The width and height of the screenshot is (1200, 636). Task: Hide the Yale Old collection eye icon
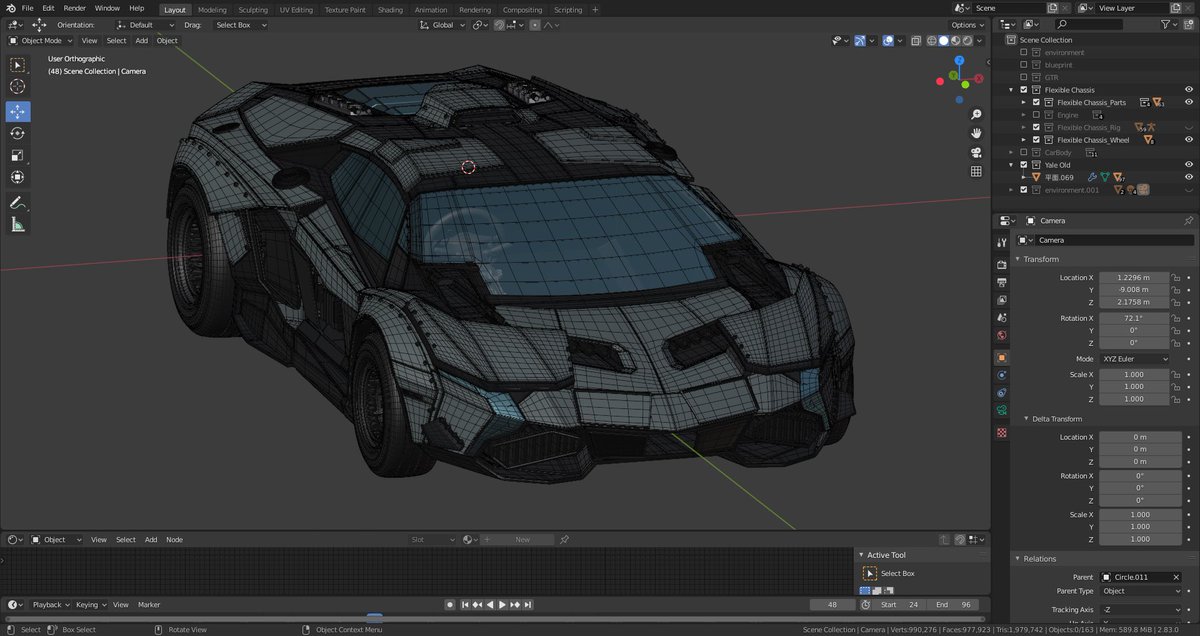tap(1188, 165)
